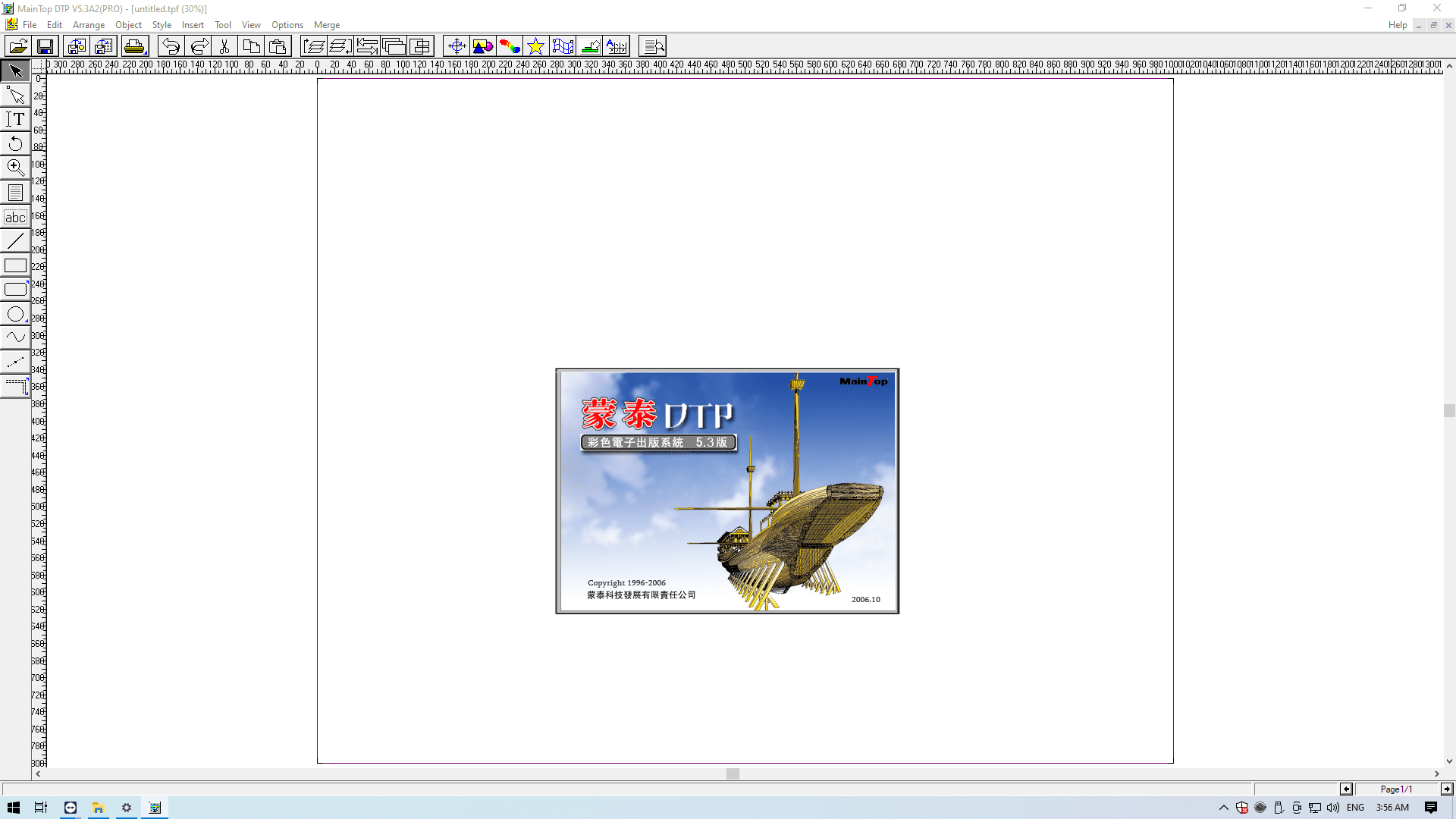Click the Undo arrow icon
Viewport: 1456px width, 819px height.
(x=171, y=46)
